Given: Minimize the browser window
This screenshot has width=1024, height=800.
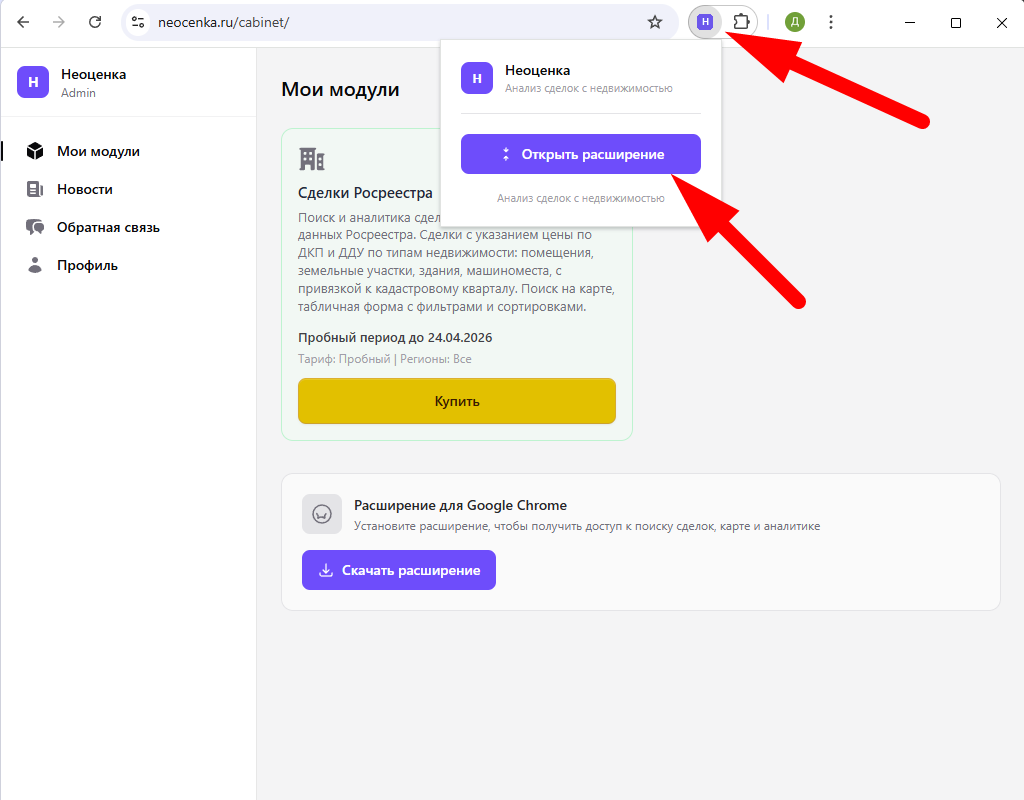Looking at the screenshot, I should pos(910,22).
